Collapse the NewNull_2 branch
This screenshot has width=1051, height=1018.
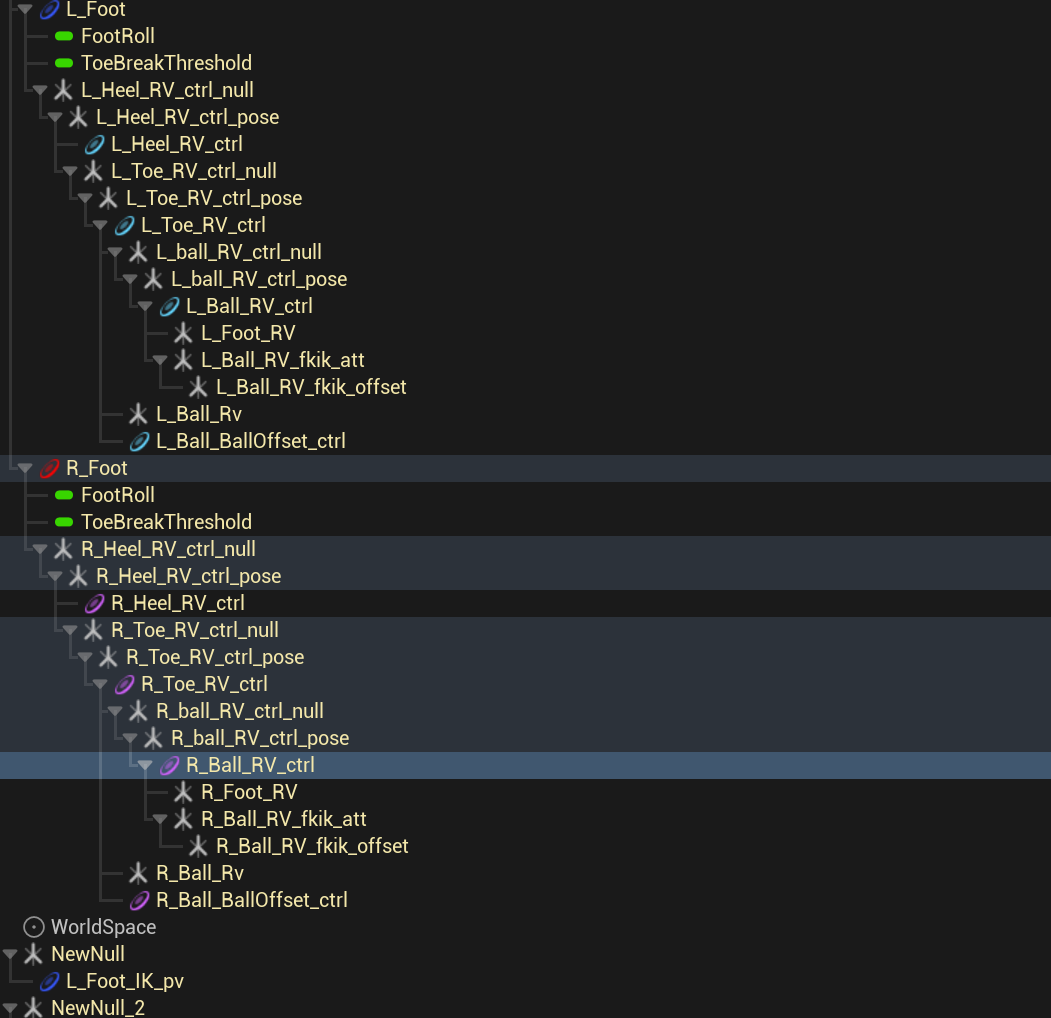point(10,1007)
